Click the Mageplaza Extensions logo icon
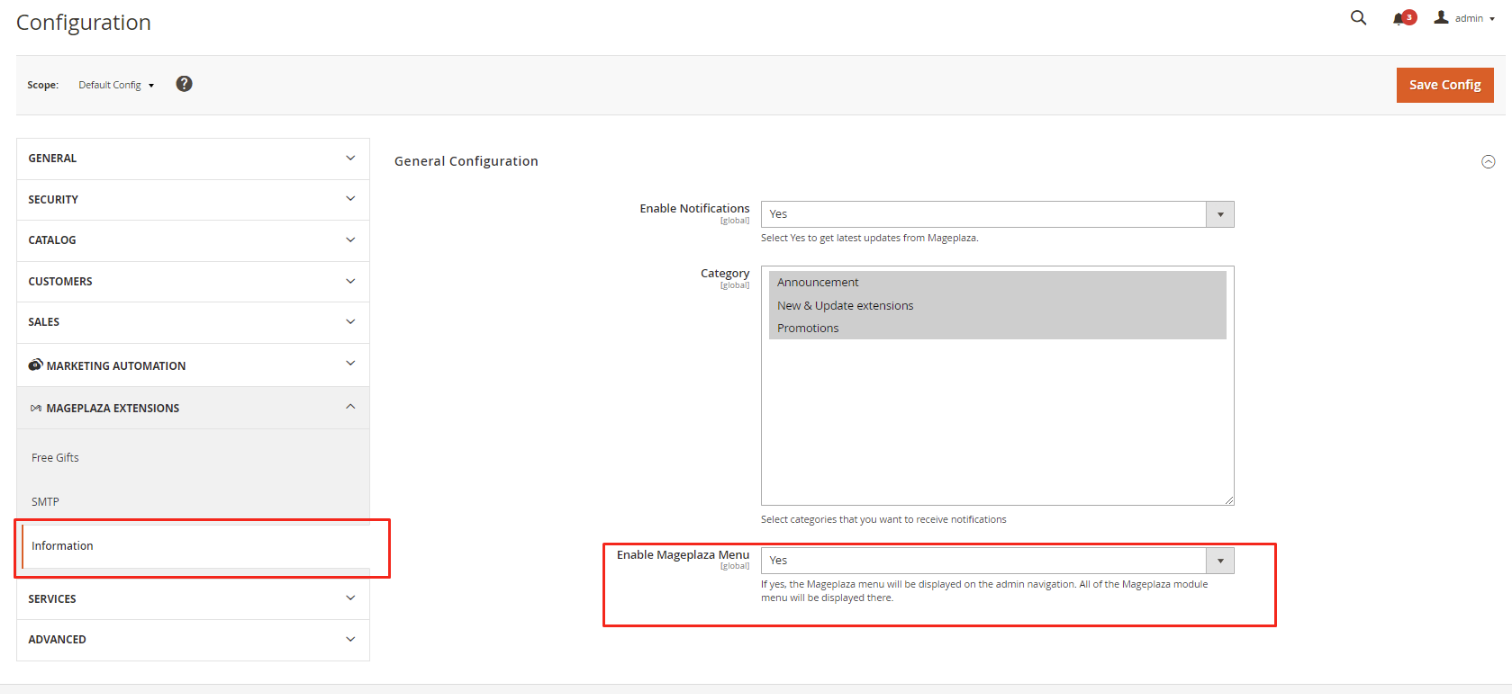 click(35, 408)
